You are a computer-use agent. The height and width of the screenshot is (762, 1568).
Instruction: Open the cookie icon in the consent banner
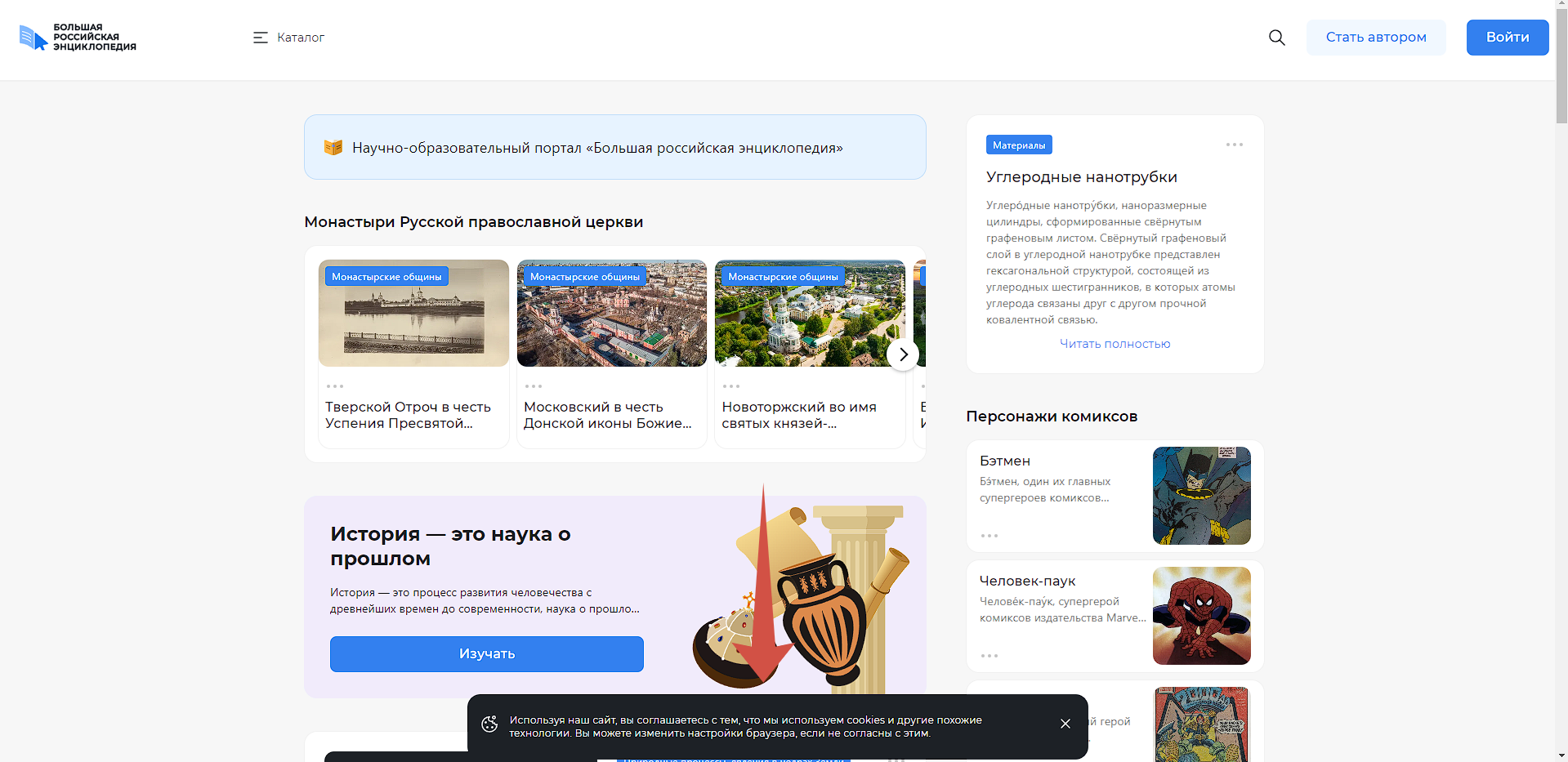[490, 724]
